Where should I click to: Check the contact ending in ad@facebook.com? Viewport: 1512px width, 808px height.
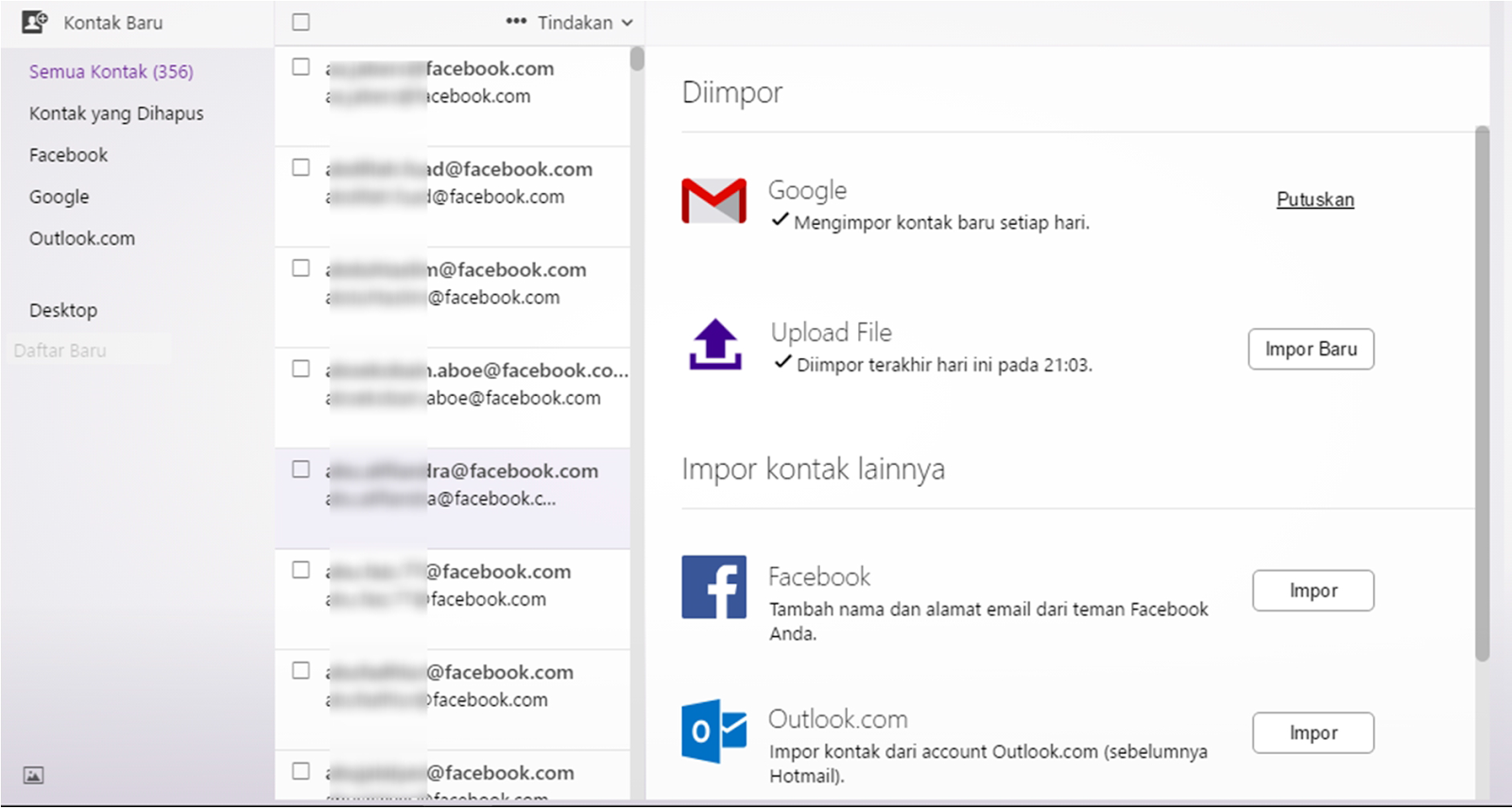(x=301, y=167)
